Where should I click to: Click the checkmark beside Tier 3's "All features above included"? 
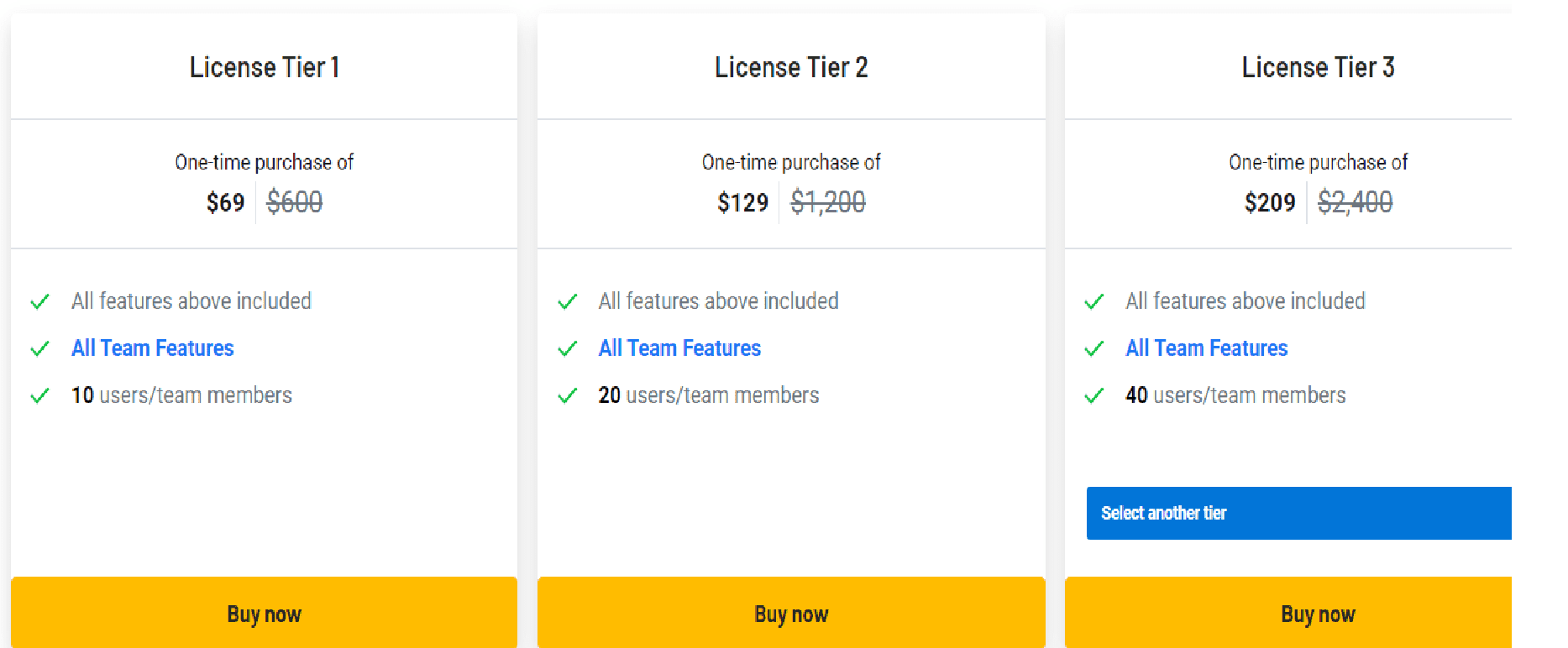click(1094, 300)
